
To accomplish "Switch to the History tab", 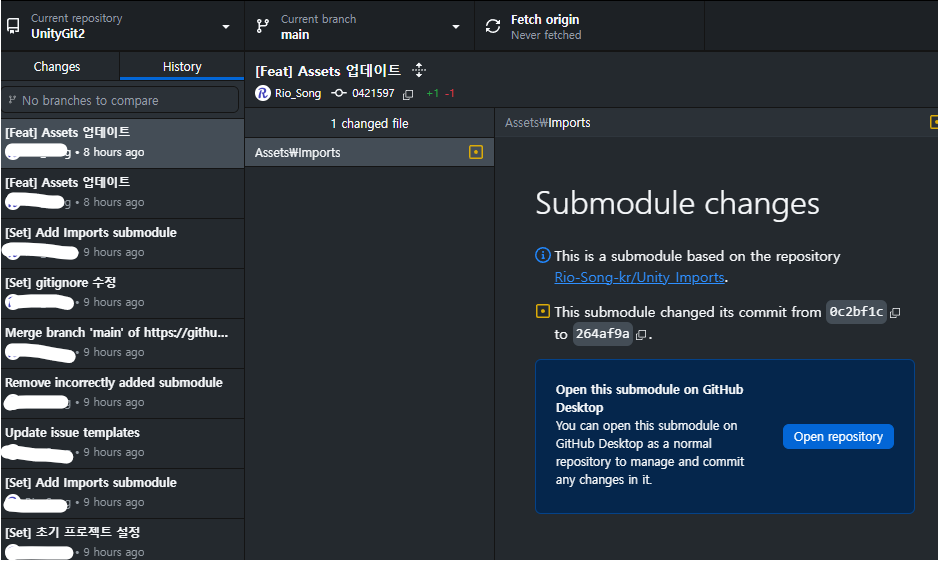I will tap(182, 66).
